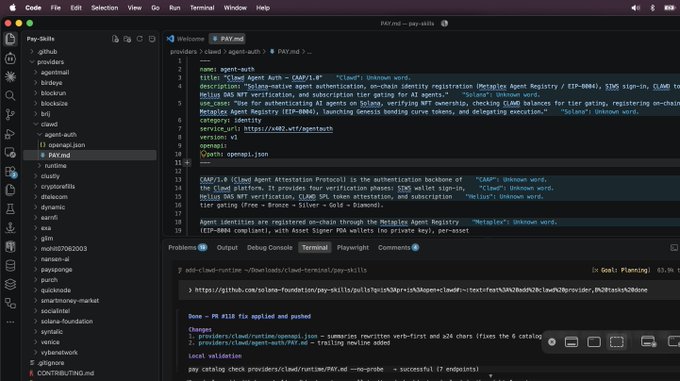Click the lightbulb icon on line 10
The image size is (680, 381).
[203, 154]
